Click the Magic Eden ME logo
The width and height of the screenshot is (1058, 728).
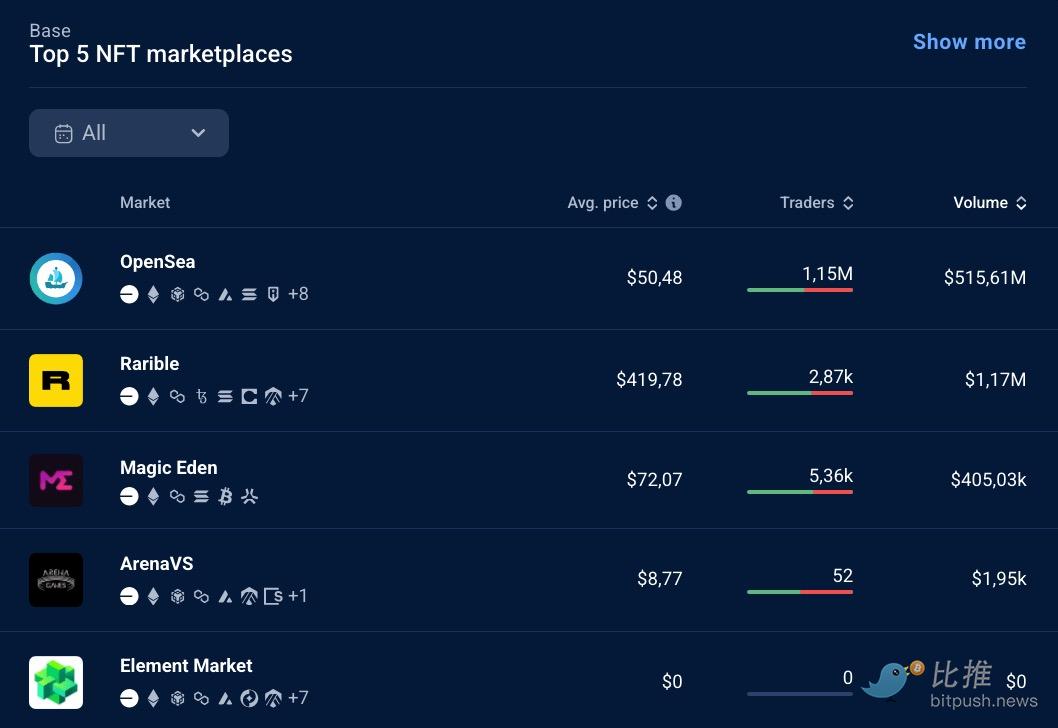click(x=56, y=480)
